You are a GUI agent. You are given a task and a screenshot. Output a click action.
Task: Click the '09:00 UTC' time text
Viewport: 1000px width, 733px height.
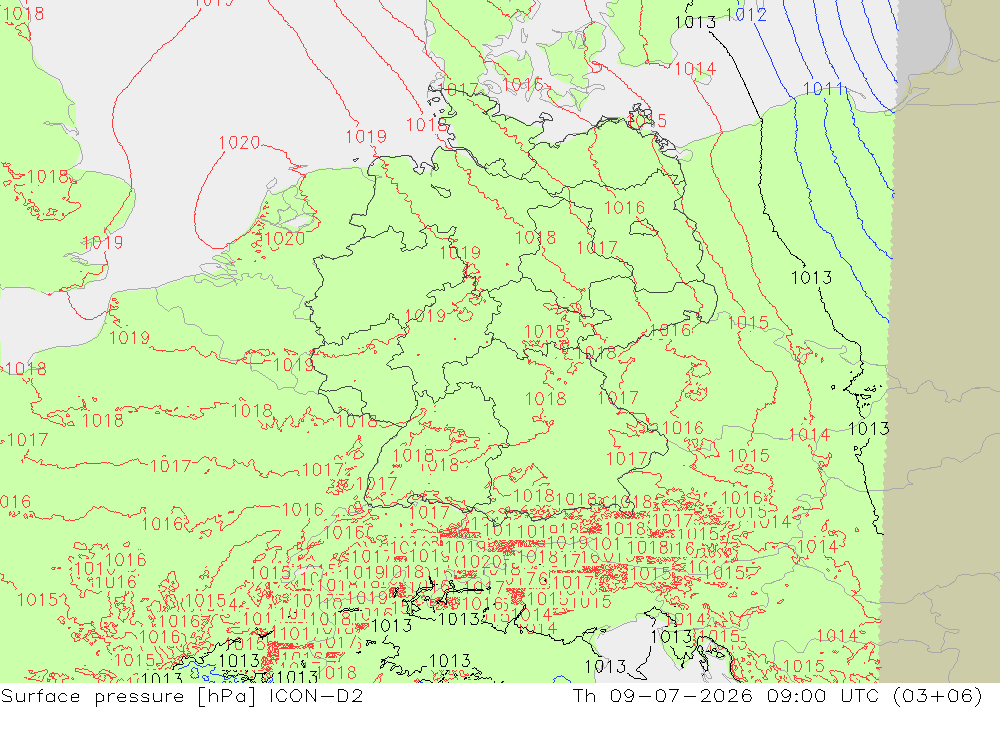tap(823, 696)
